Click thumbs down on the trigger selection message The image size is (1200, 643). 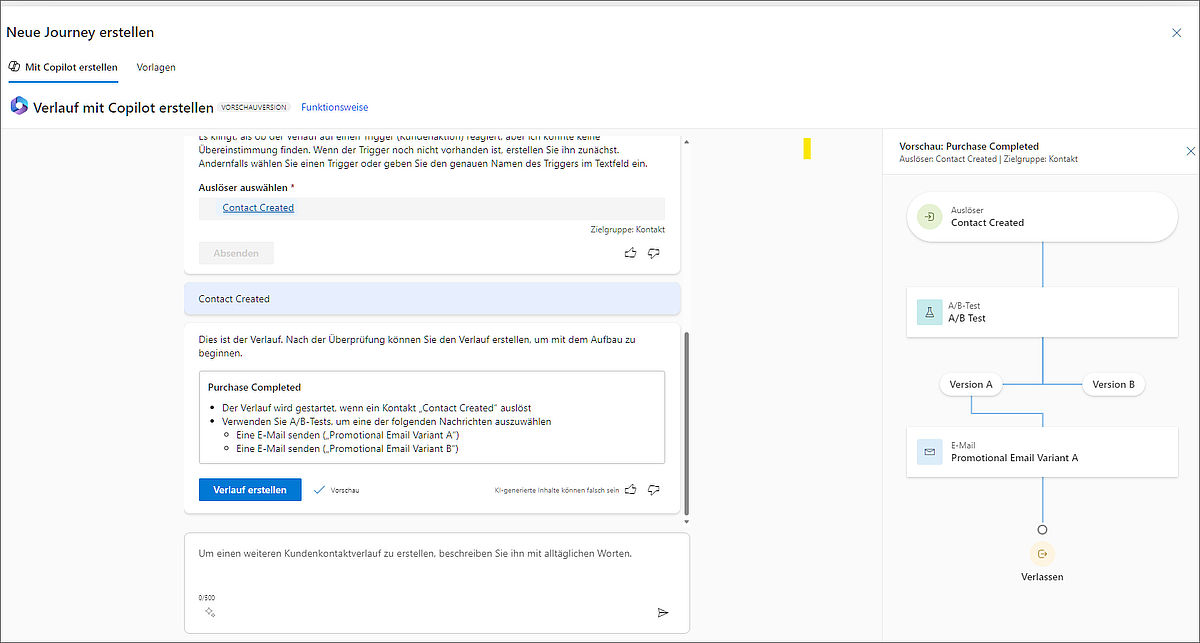(x=654, y=254)
